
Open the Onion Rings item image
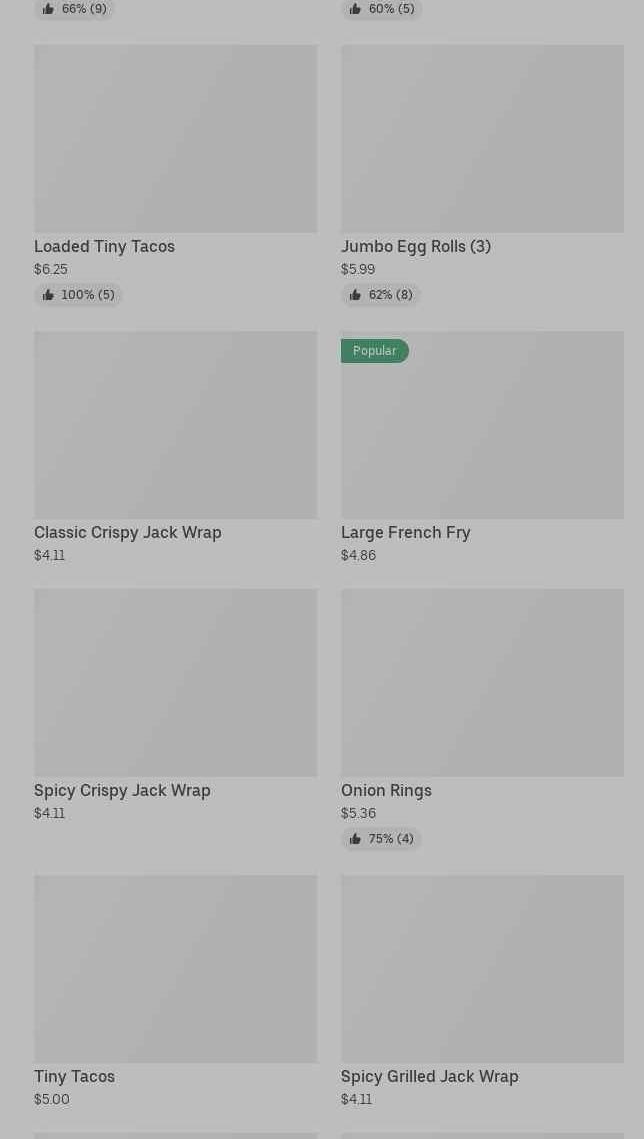point(482,683)
